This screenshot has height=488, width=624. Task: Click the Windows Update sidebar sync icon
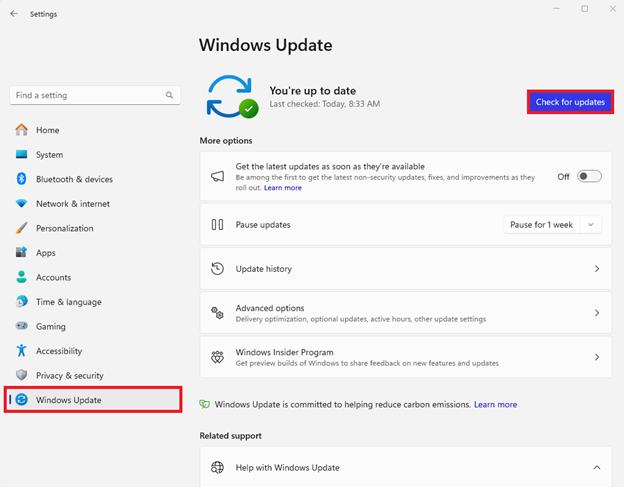pos(21,400)
